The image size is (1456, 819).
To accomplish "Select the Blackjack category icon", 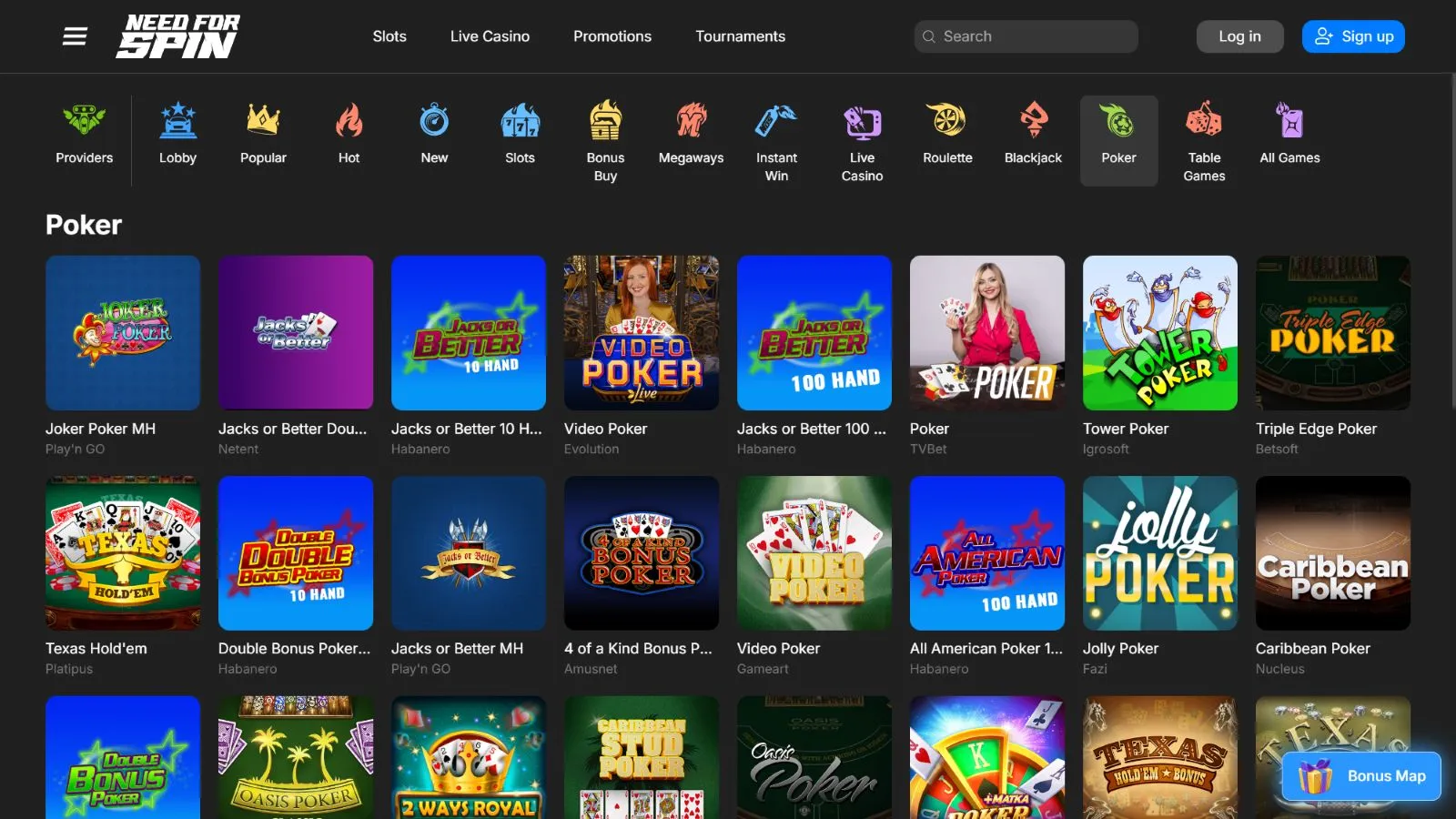I will [x=1033, y=121].
